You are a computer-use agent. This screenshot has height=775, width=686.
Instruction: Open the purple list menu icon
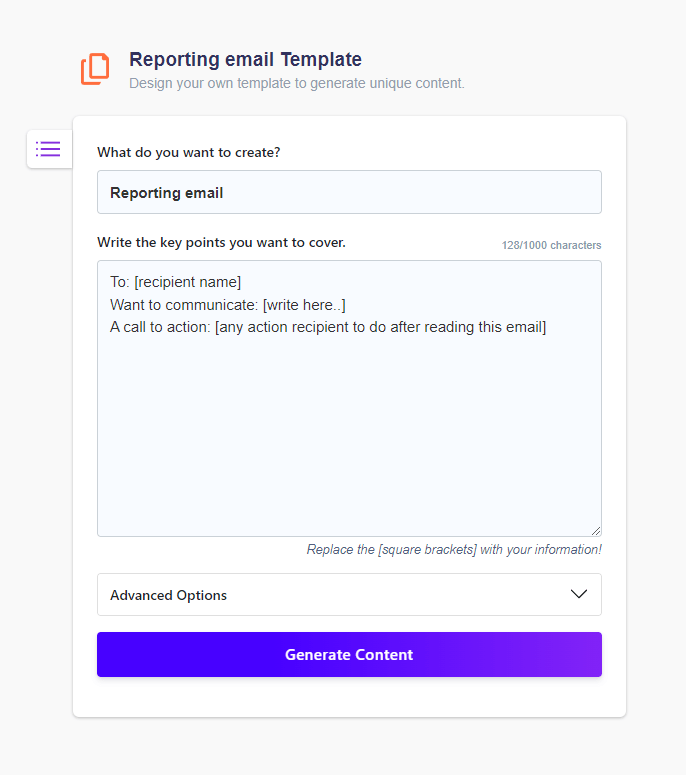click(48, 149)
